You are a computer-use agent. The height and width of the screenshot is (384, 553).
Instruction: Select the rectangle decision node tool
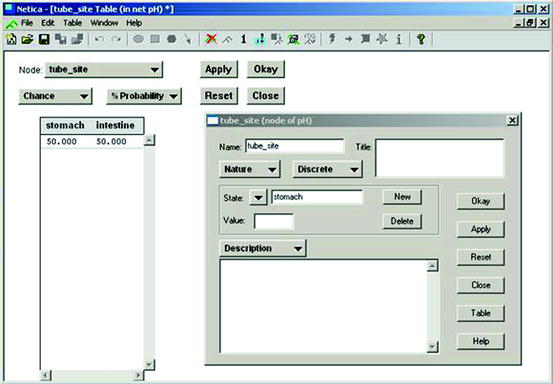[155, 39]
